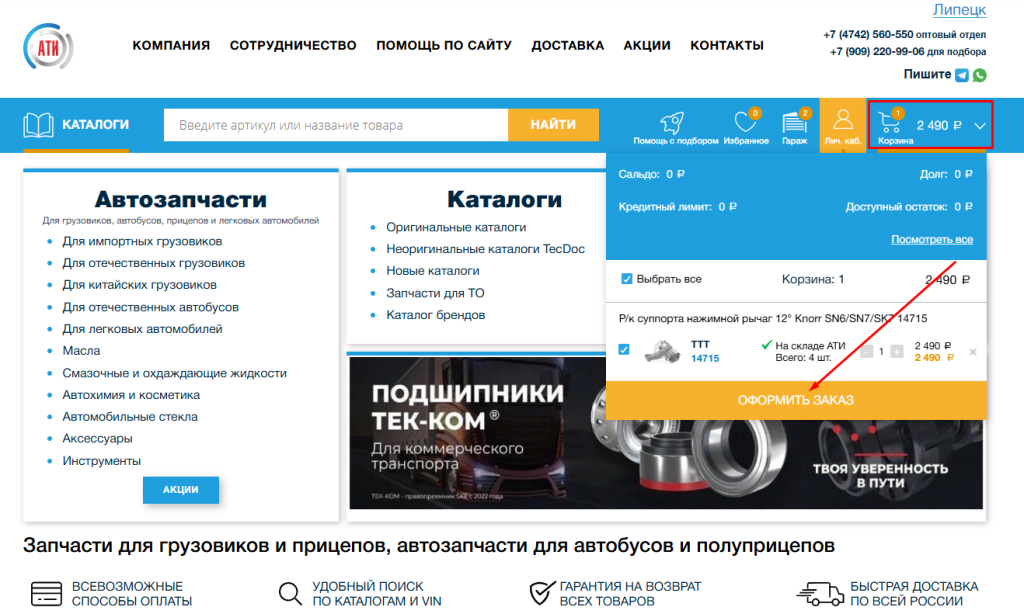Toggle the 'Выбрать все' checkbox

pos(627,279)
